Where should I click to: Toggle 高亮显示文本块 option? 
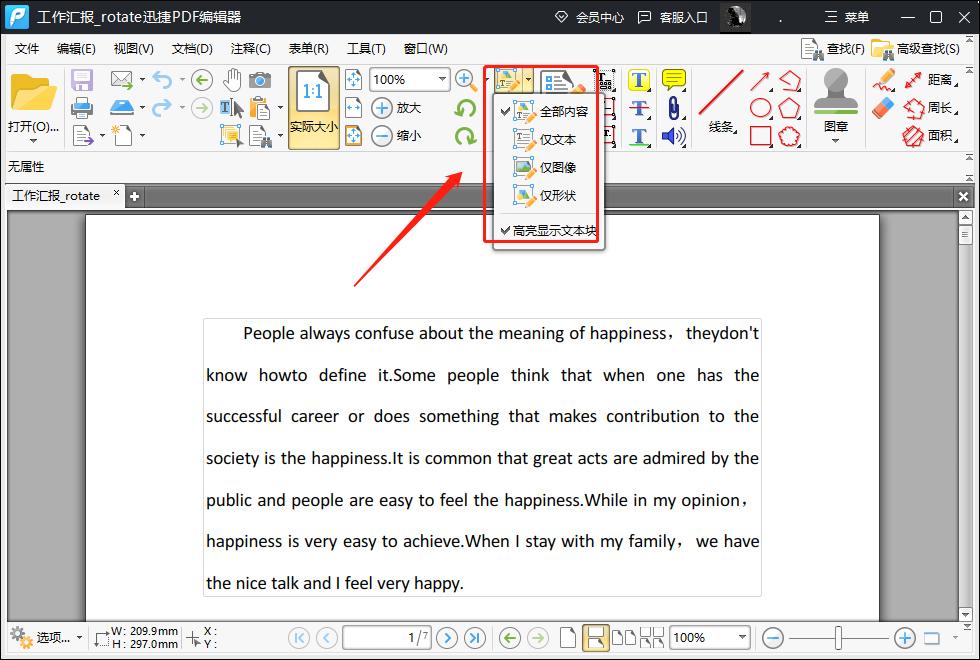548,231
